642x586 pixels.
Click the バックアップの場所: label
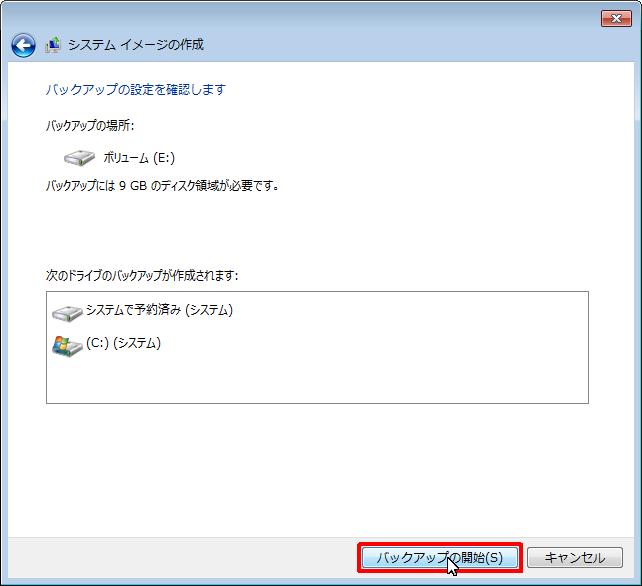90,126
